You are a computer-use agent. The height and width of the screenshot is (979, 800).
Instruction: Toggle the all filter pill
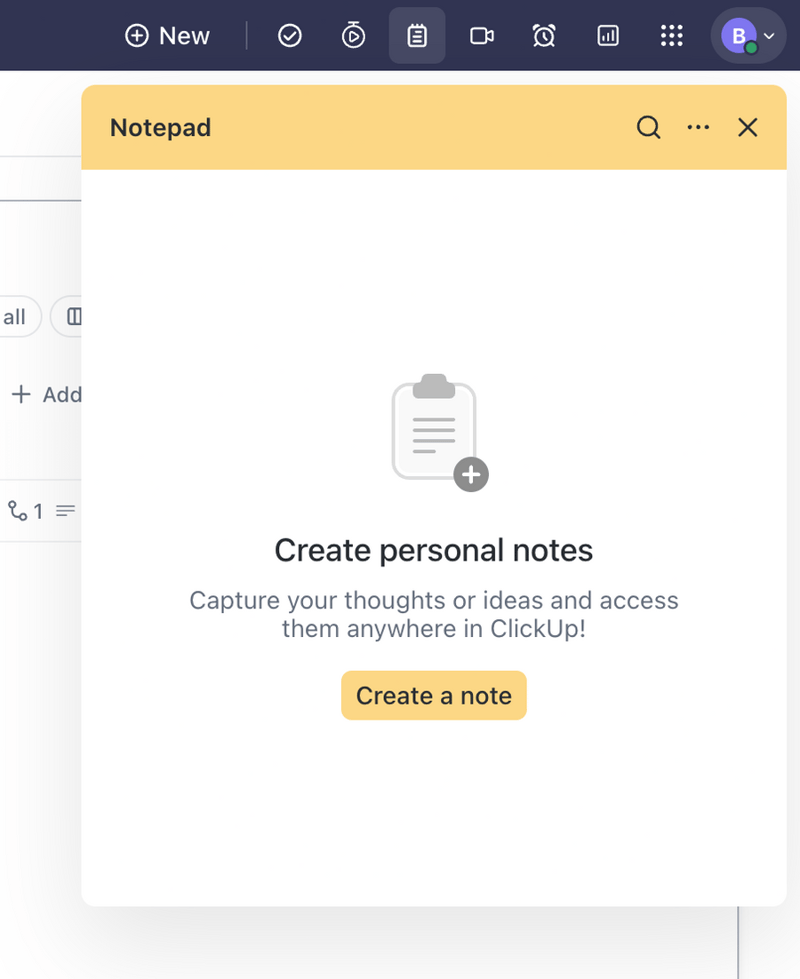pyautogui.click(x=15, y=316)
